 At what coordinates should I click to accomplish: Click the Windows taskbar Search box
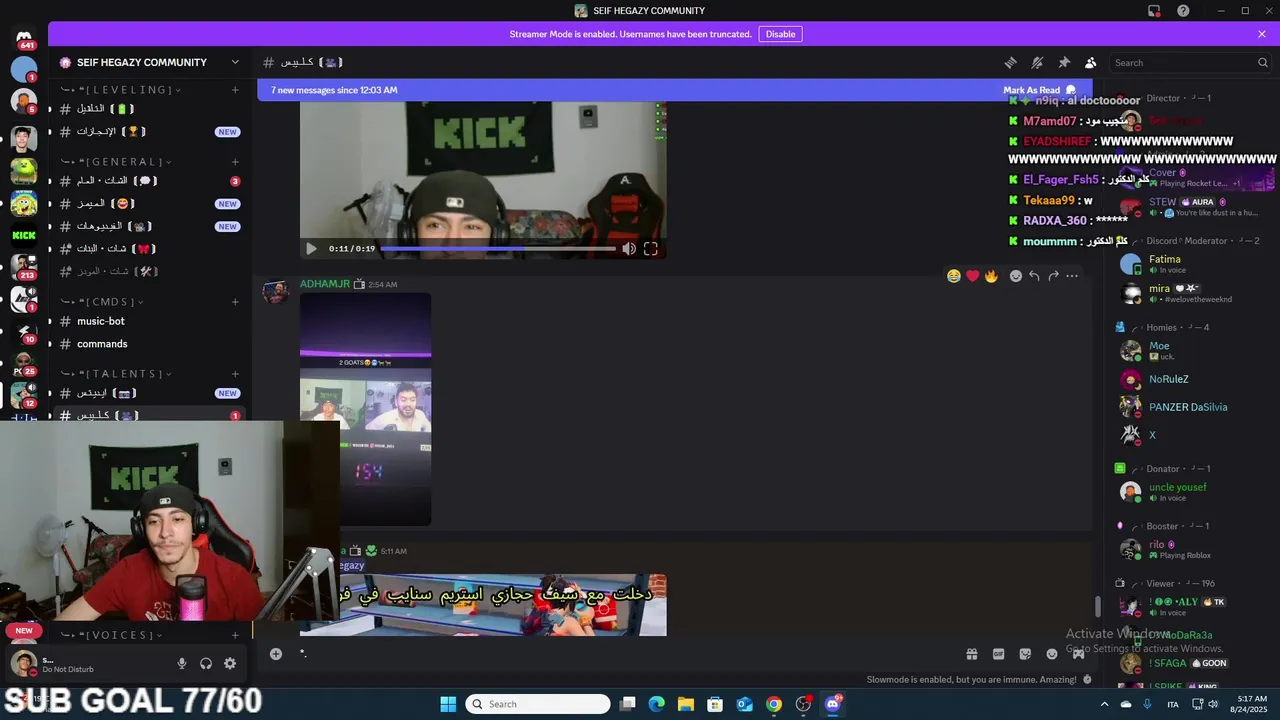coord(538,704)
